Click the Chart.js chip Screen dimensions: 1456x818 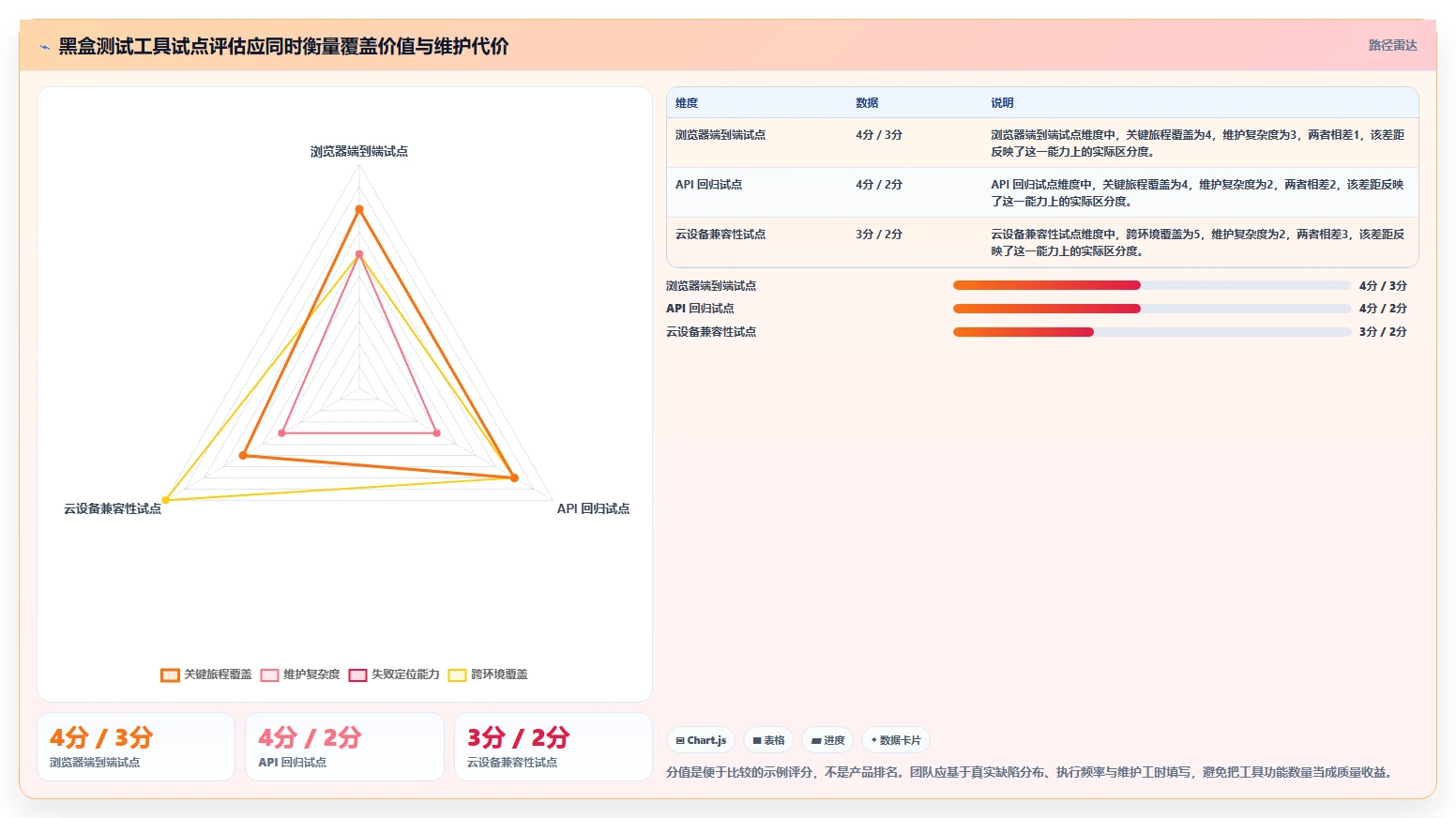tap(701, 740)
